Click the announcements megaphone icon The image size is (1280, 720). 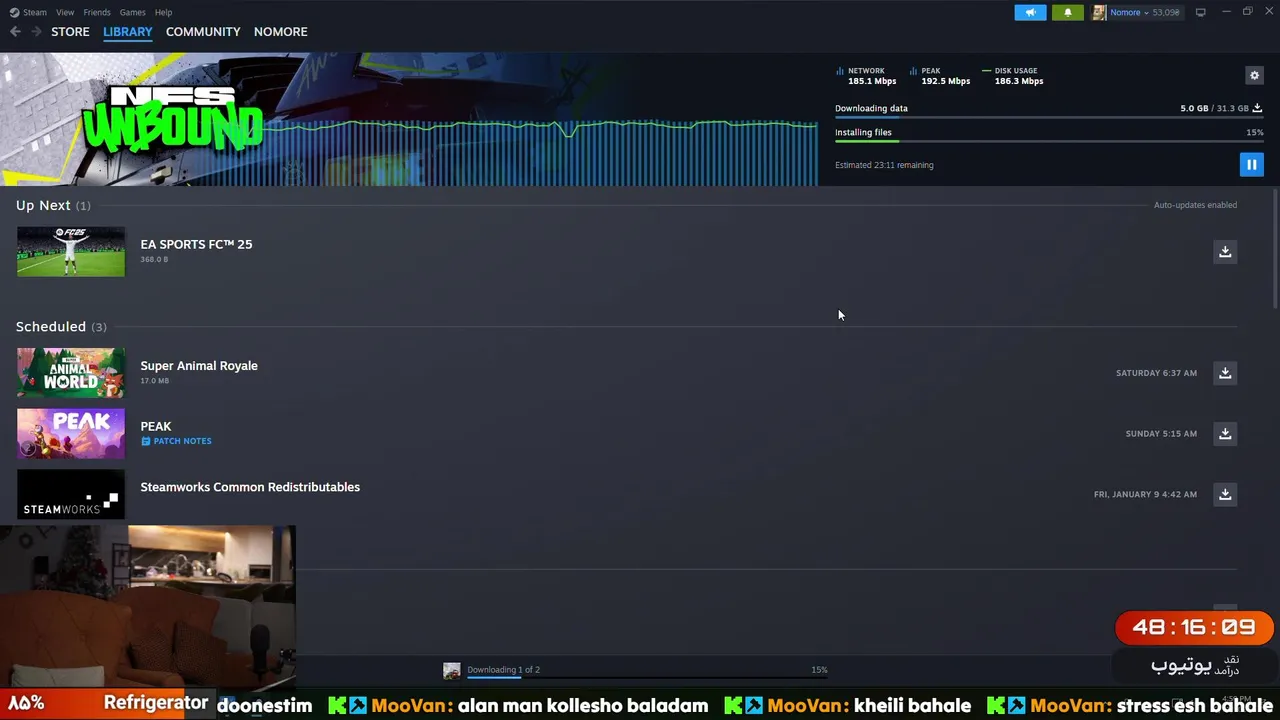click(1030, 12)
